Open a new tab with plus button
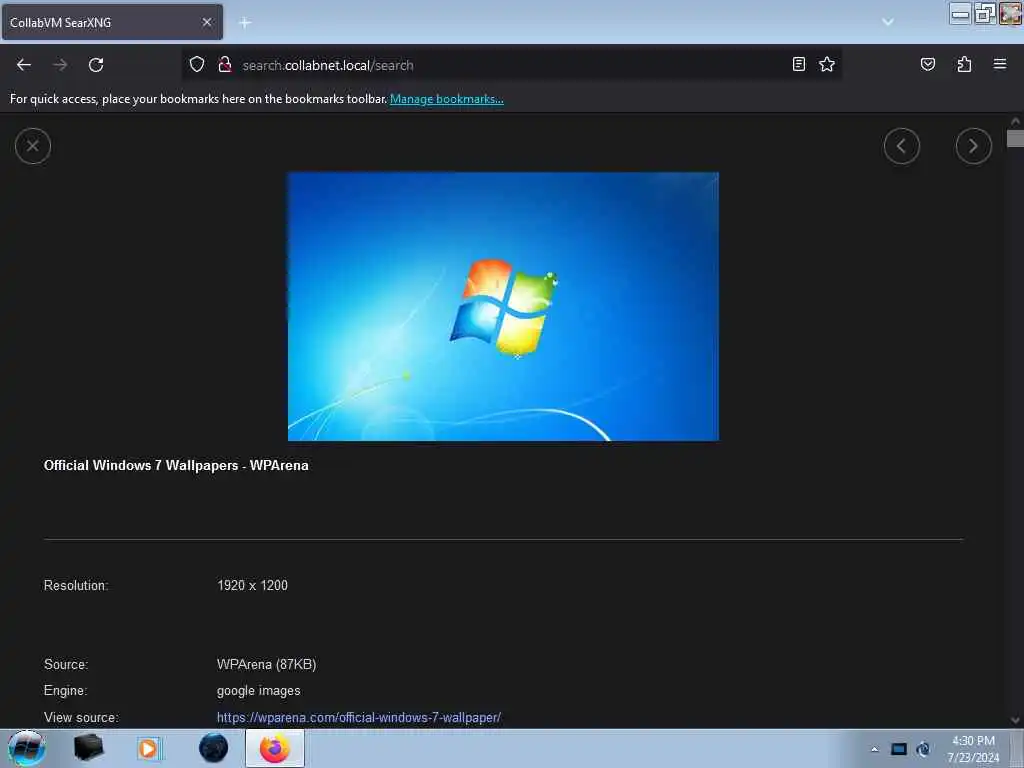This screenshot has width=1024, height=768. [x=245, y=23]
